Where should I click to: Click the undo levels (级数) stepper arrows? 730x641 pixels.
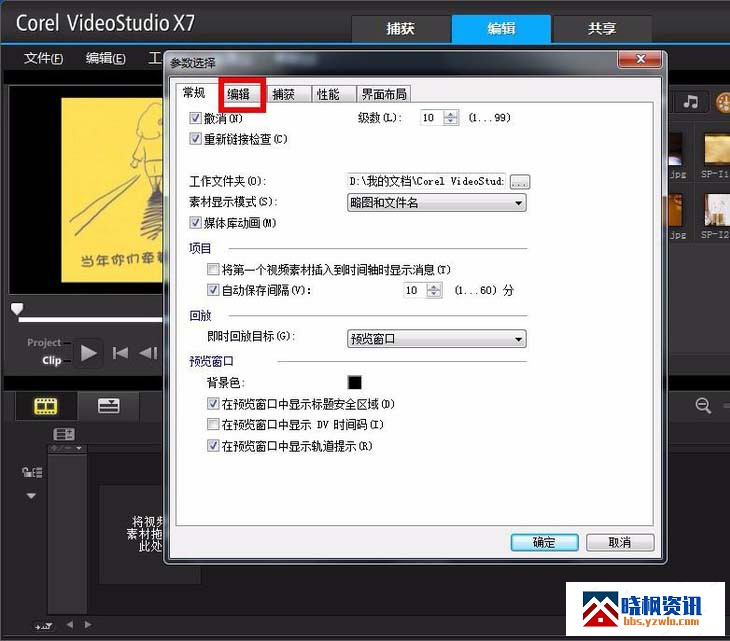pyautogui.click(x=451, y=118)
